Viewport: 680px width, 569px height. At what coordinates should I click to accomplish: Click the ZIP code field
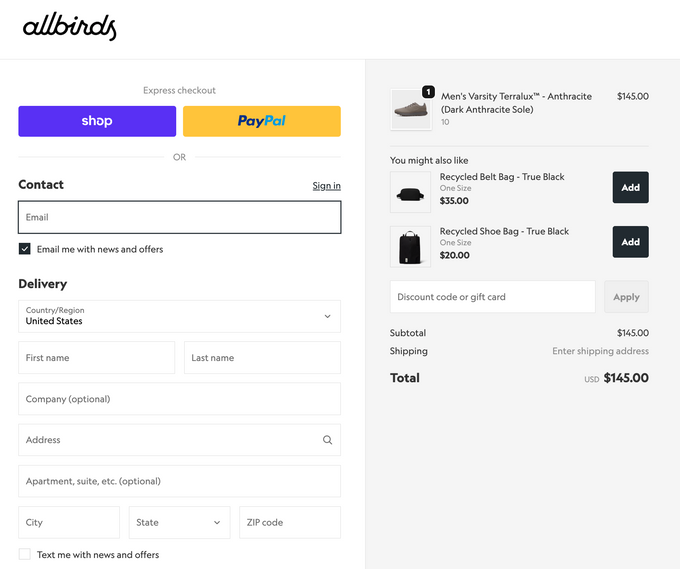point(290,523)
